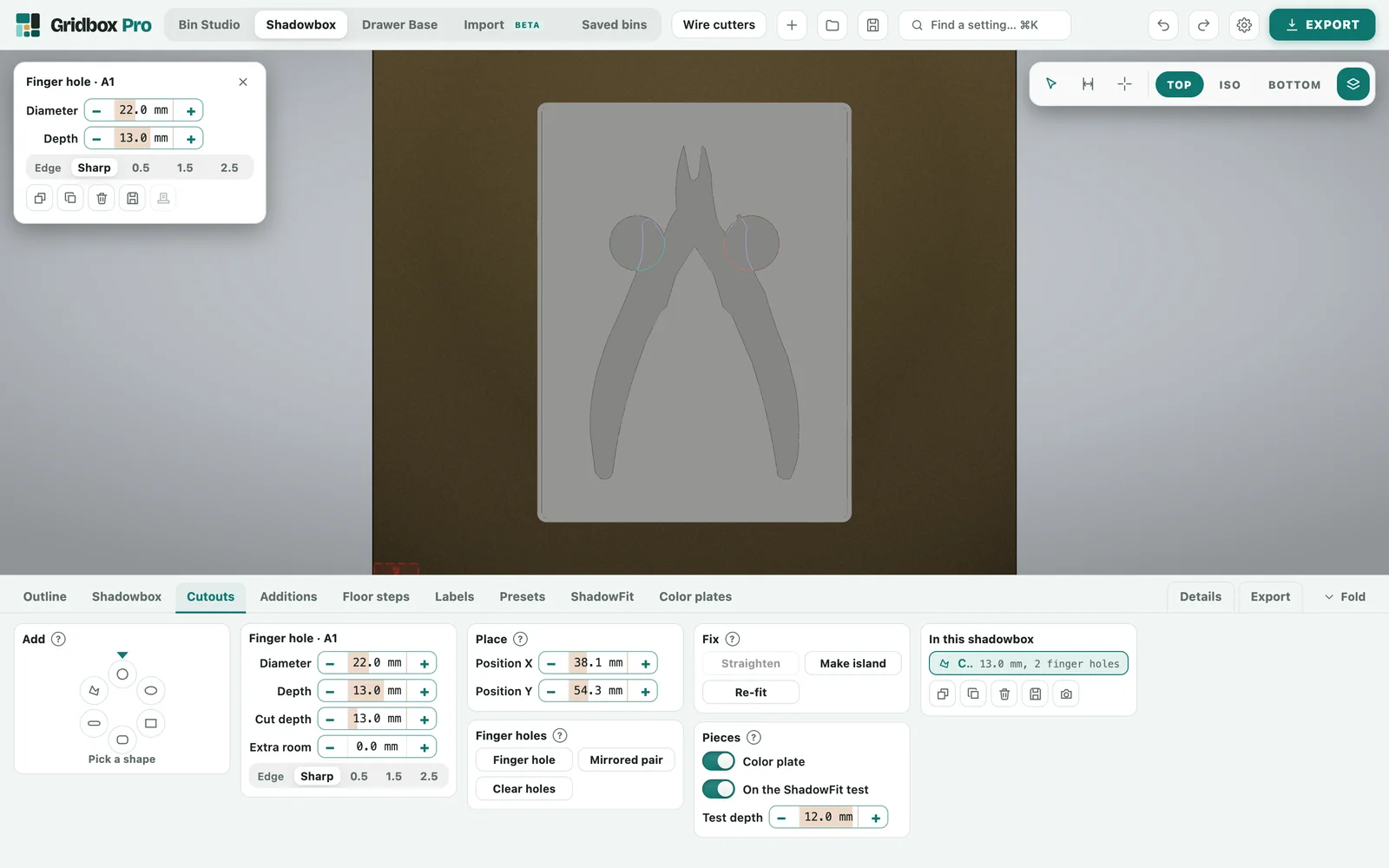Switch to the Floor steps tab
The width and height of the screenshot is (1389, 868).
coord(376,596)
